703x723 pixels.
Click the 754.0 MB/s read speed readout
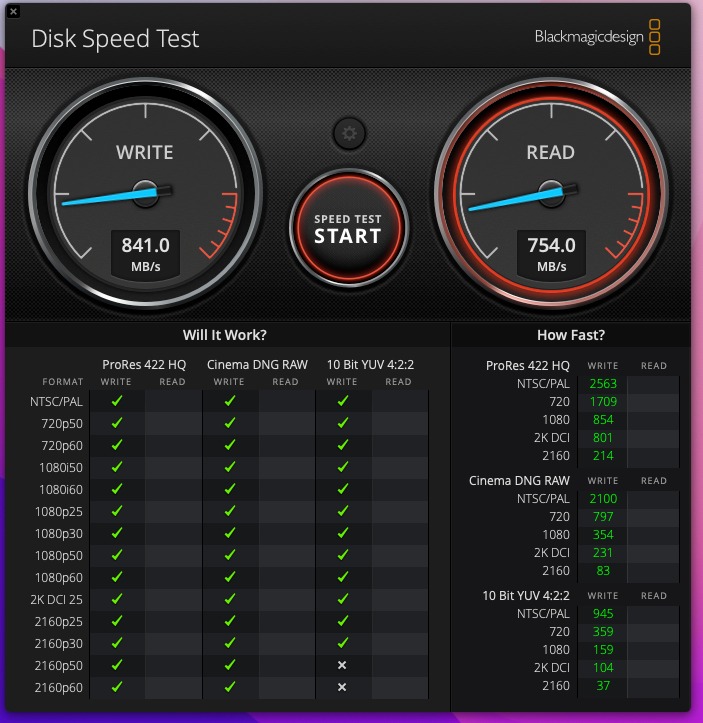[x=551, y=255]
